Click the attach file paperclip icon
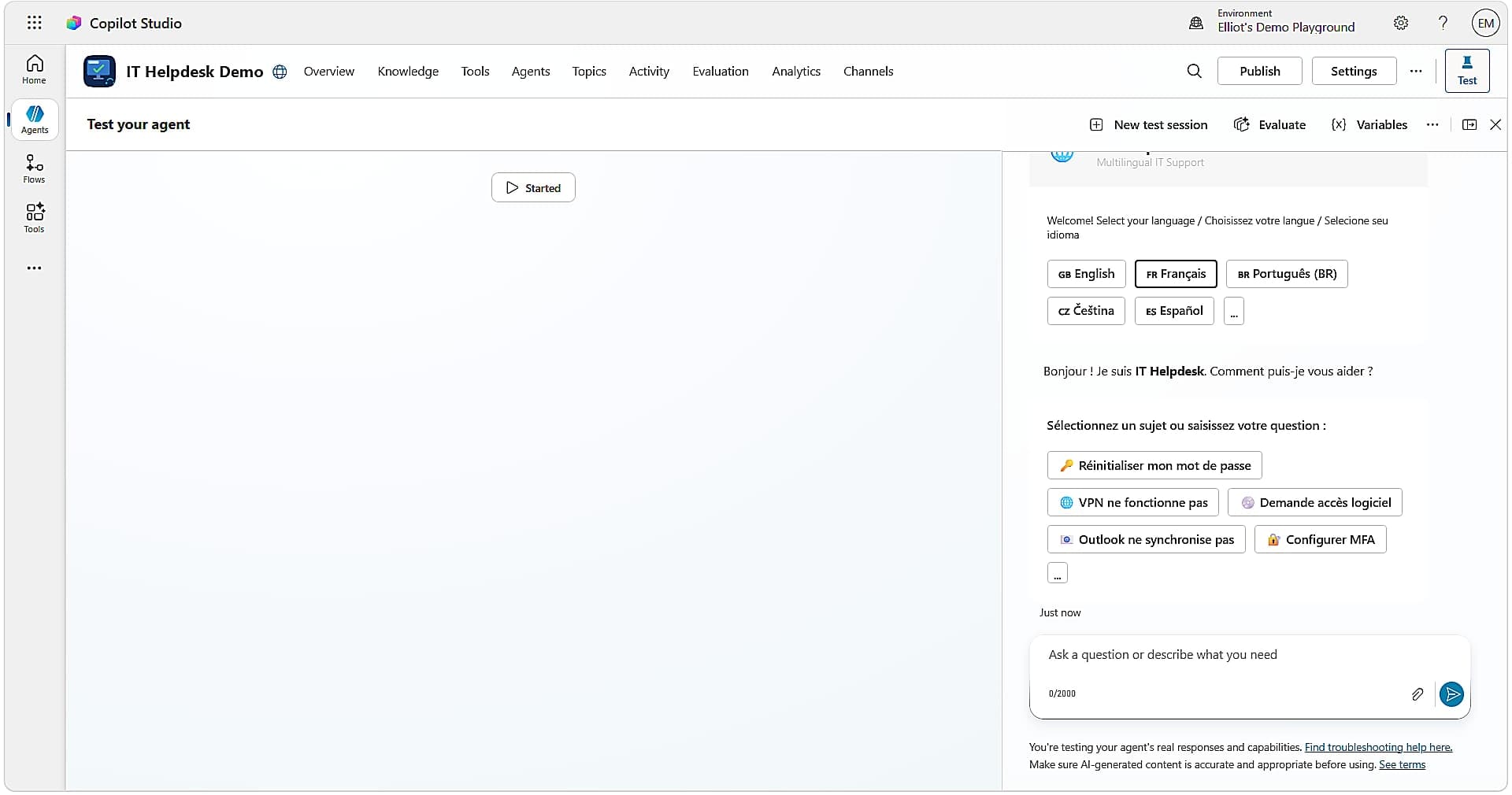 [1417, 693]
